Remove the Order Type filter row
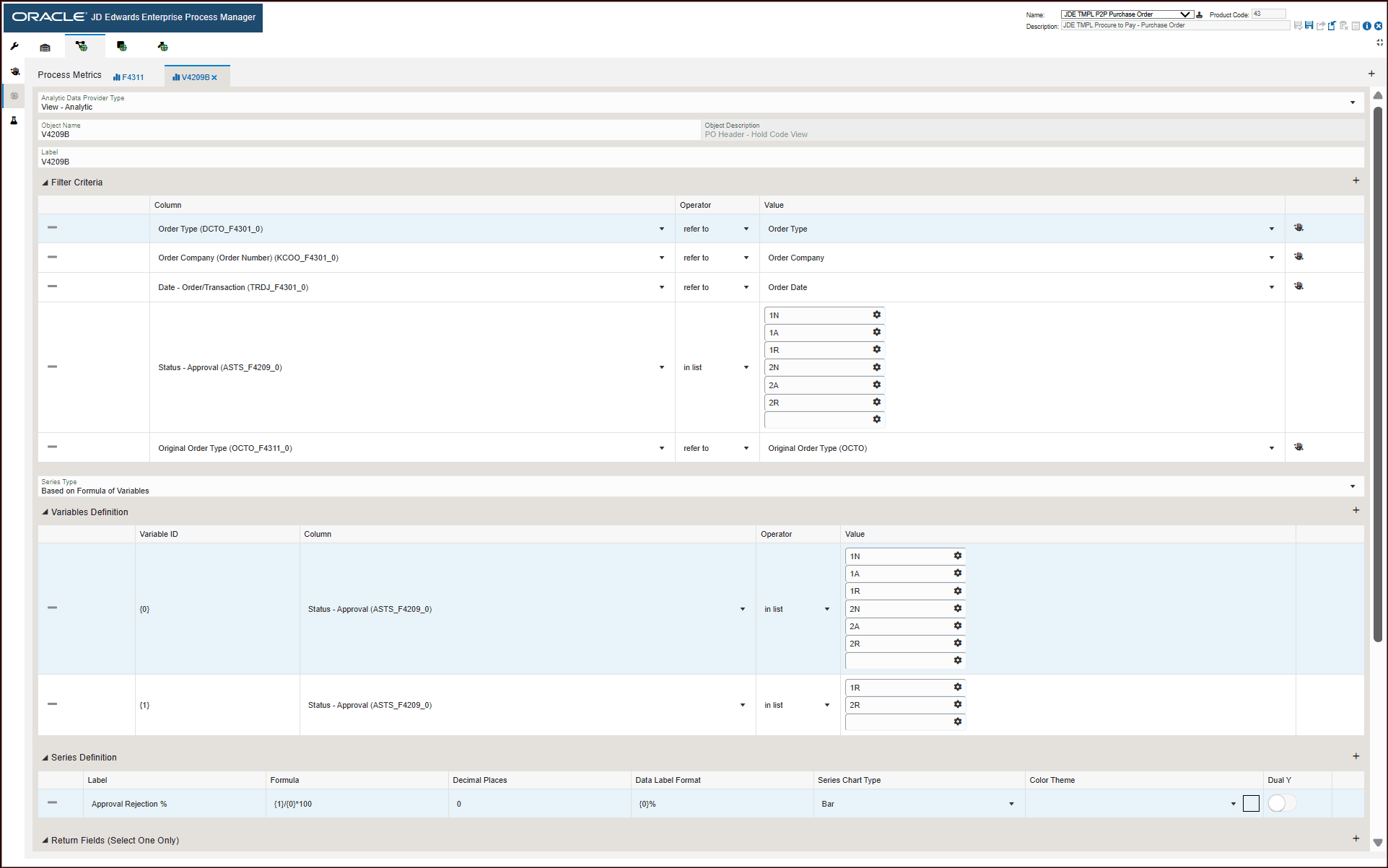This screenshot has height=868, width=1388. click(52, 227)
